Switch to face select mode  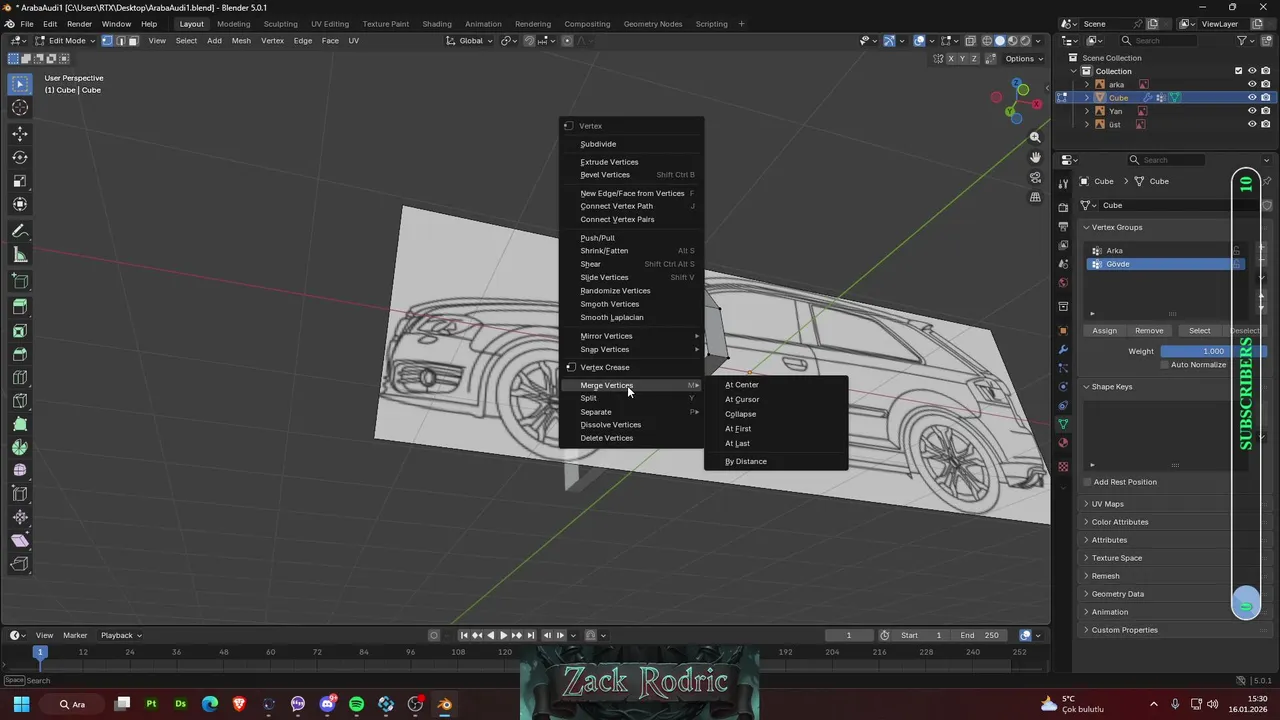(133, 41)
